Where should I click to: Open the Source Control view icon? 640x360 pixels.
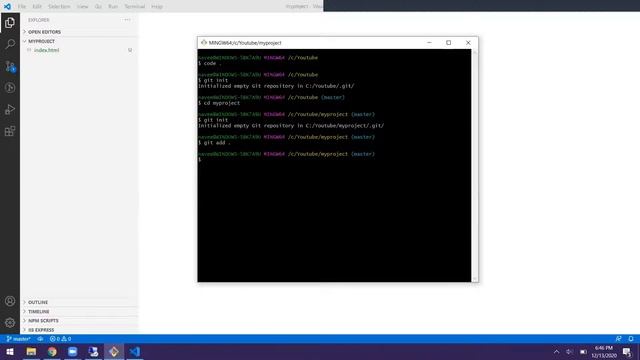point(10,66)
